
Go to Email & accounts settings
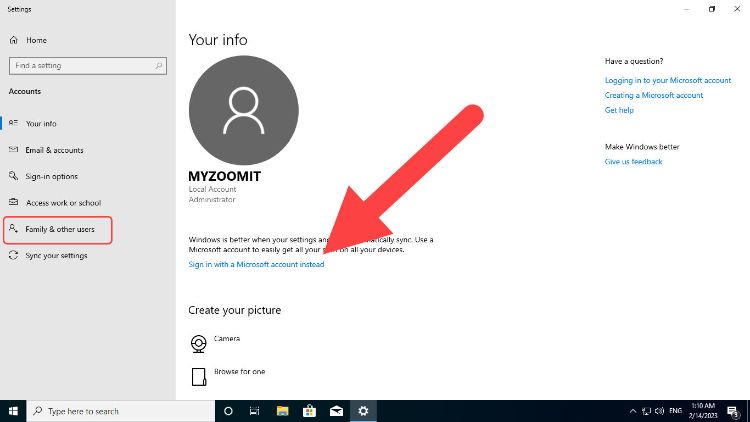click(x=54, y=150)
